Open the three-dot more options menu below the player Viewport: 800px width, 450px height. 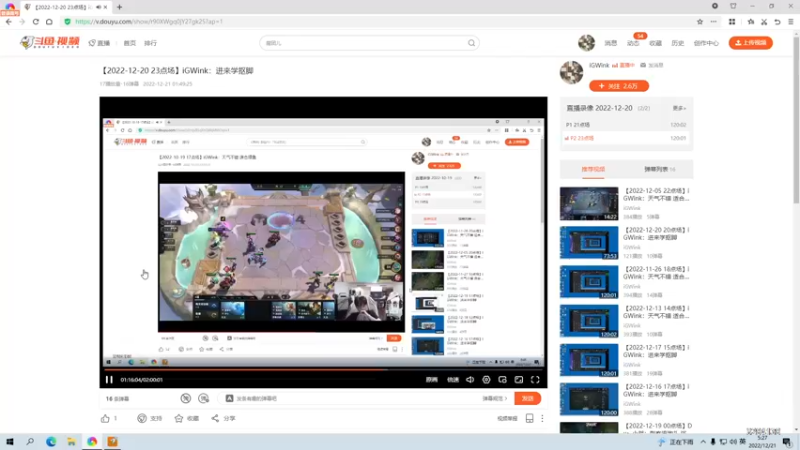542,418
